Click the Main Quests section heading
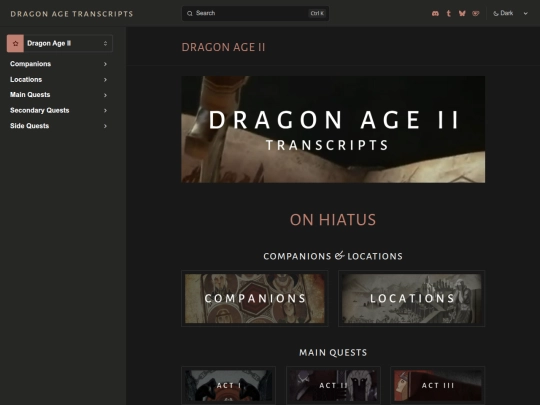Viewport: 540px width, 405px height. pos(333,352)
